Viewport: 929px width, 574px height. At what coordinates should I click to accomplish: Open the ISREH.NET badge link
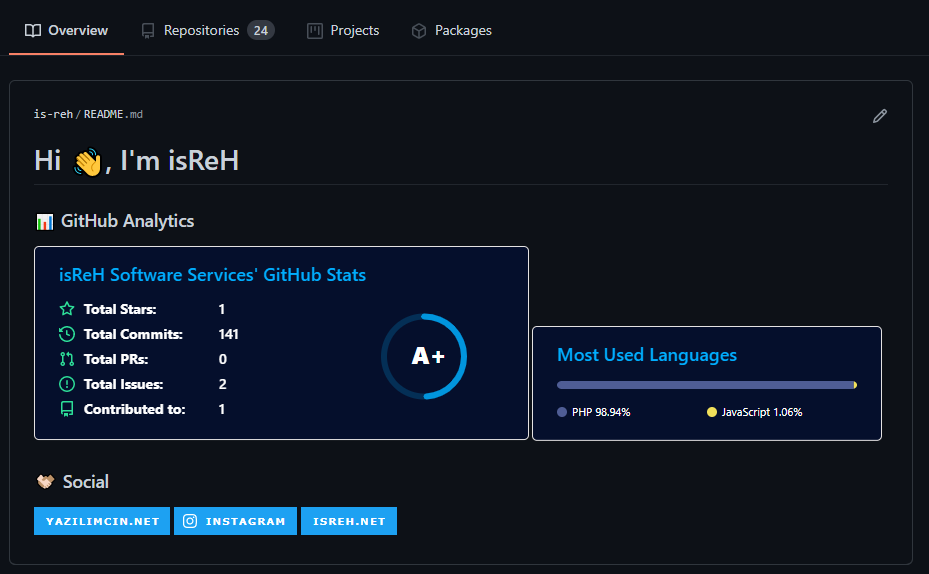click(x=349, y=521)
